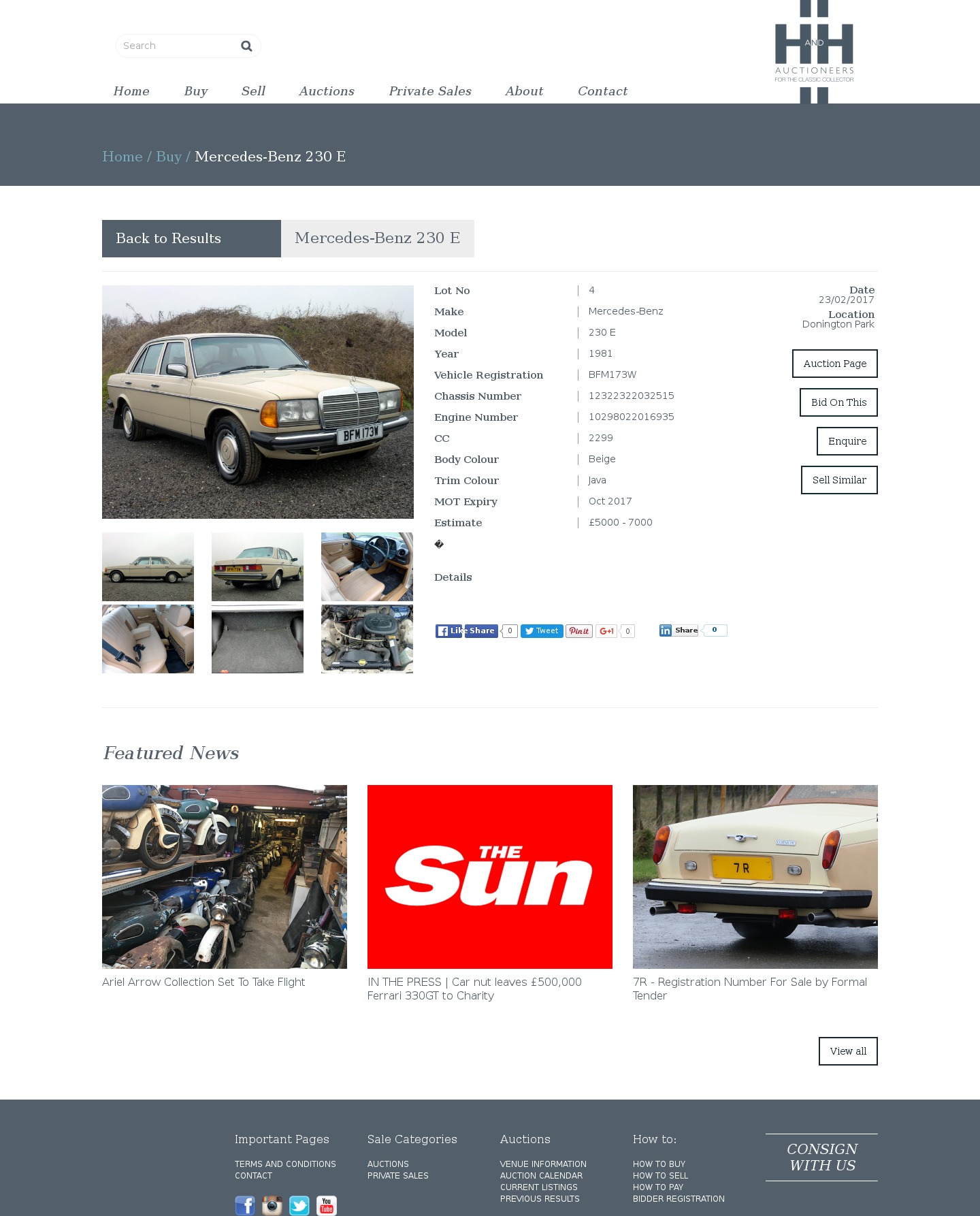Go to Home in breadcrumb
Screen dimensions: 980x1216
coord(122,157)
